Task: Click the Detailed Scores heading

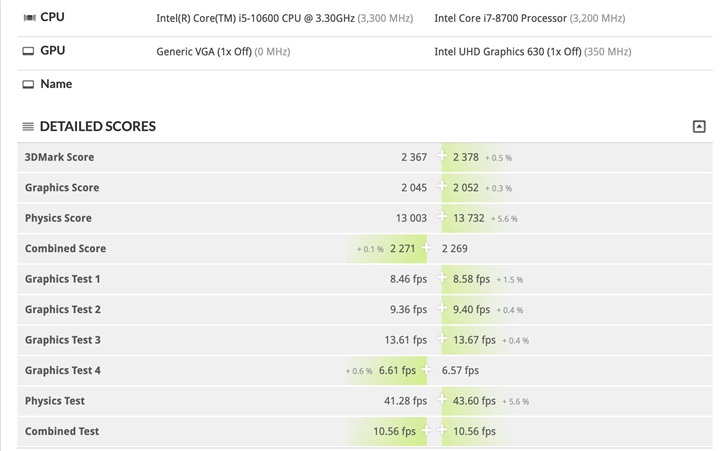Action: (97, 127)
